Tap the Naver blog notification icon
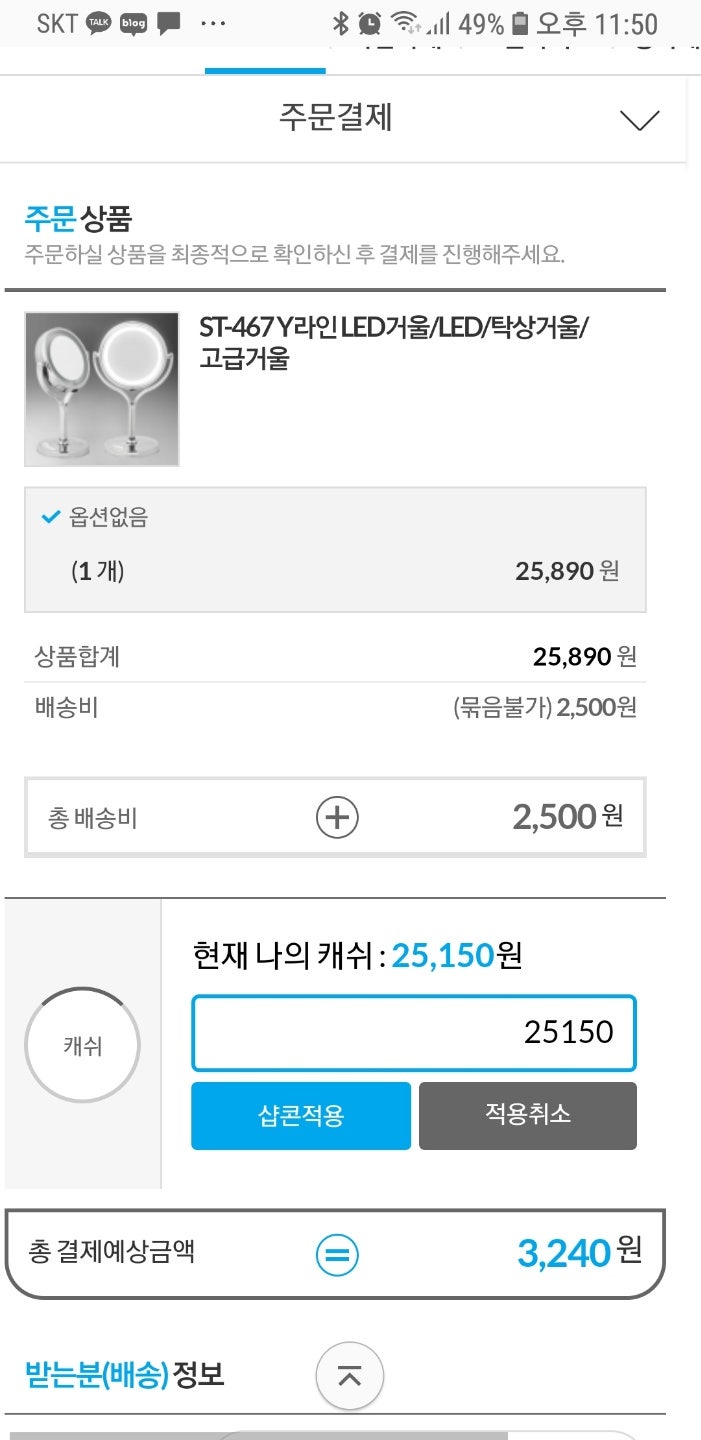 pyautogui.click(x=134, y=22)
